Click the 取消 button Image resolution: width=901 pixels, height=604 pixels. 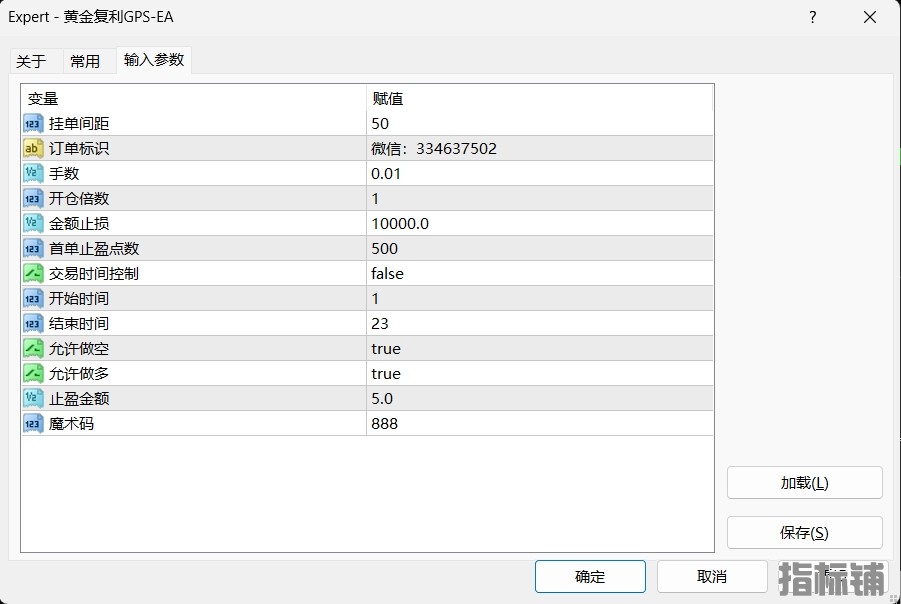point(712,576)
